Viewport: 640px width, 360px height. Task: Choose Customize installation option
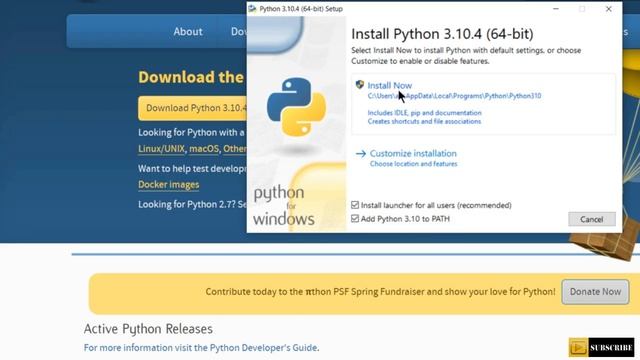point(413,153)
